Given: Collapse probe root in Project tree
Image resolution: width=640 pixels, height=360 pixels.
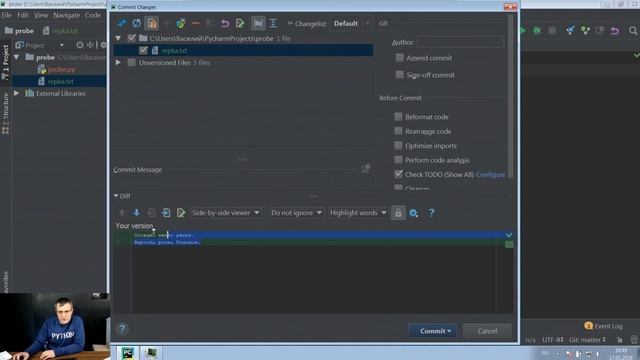Looking at the screenshot, I should [x=16, y=57].
